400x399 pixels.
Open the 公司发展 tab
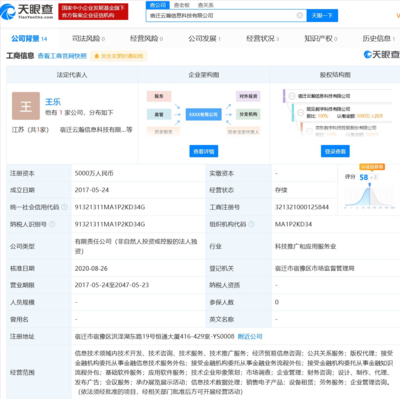click(x=204, y=39)
